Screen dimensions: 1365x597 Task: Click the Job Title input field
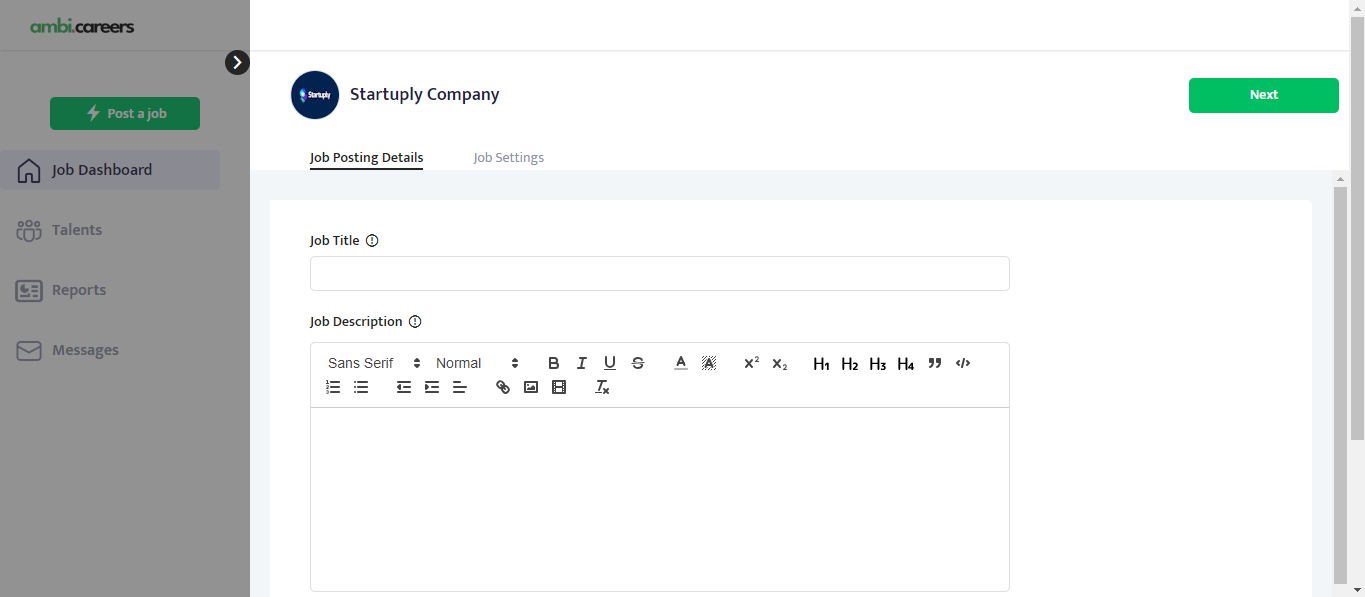pos(659,274)
